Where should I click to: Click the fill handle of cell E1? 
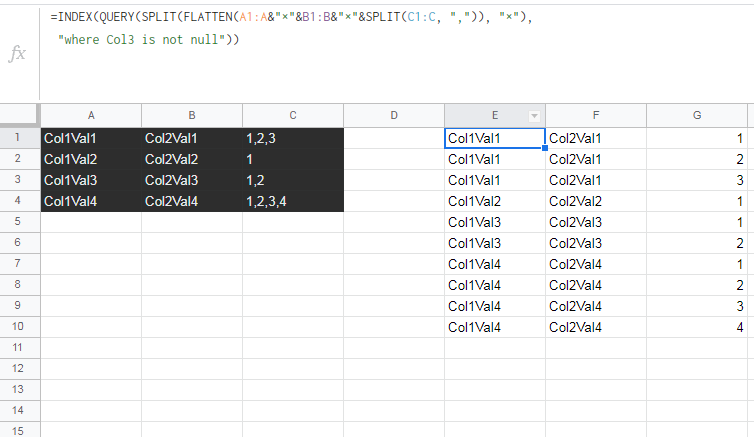point(545,148)
